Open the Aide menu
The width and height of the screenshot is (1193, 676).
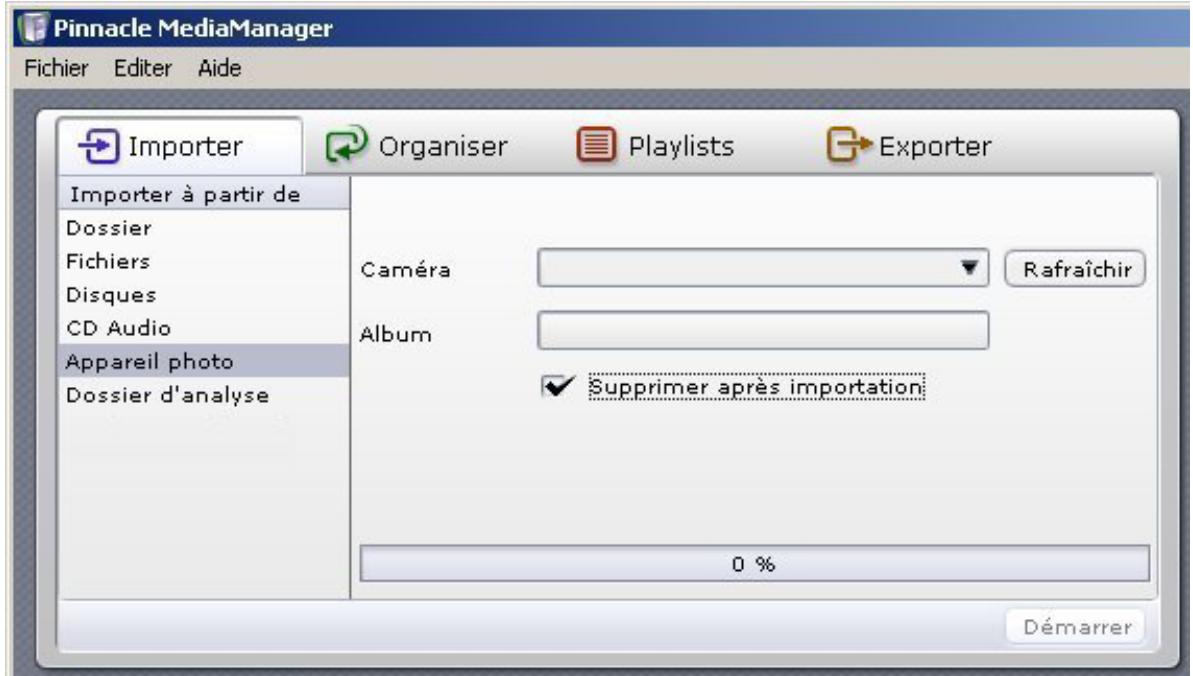pyautogui.click(x=220, y=69)
